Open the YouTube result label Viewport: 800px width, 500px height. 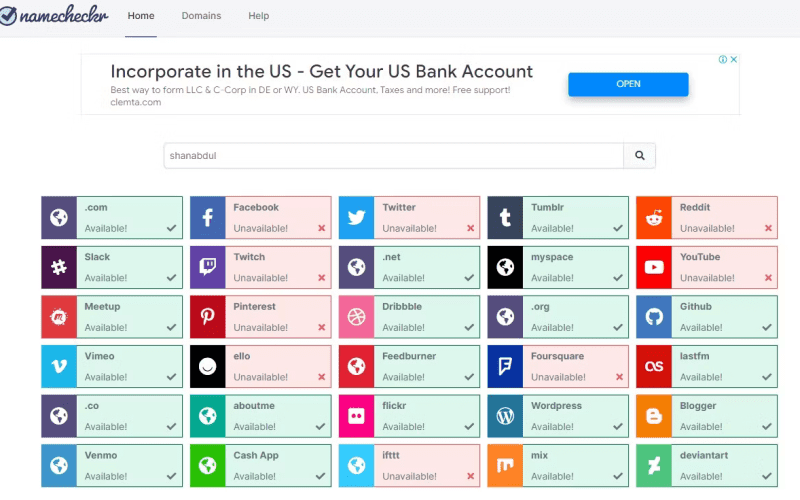pyautogui.click(x=700, y=257)
